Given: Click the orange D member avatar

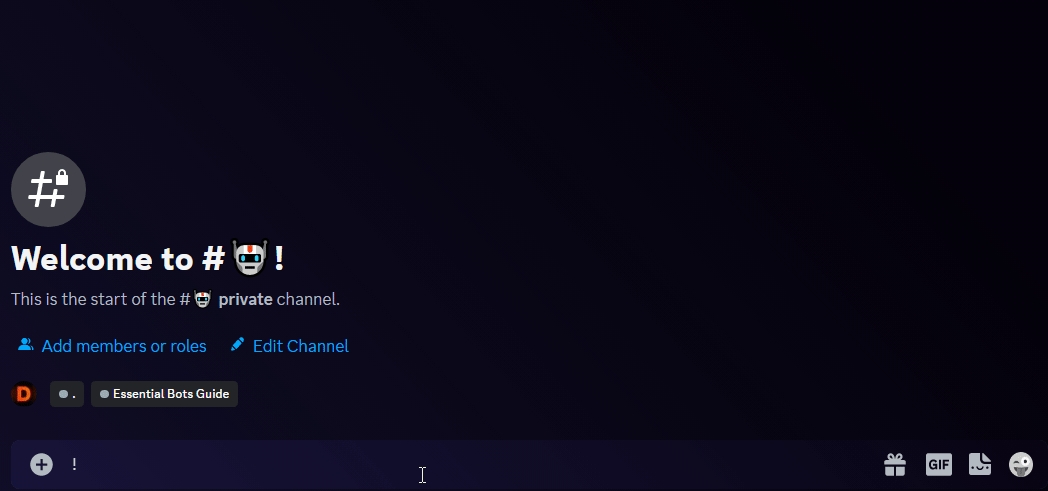Looking at the screenshot, I should coord(23,394).
